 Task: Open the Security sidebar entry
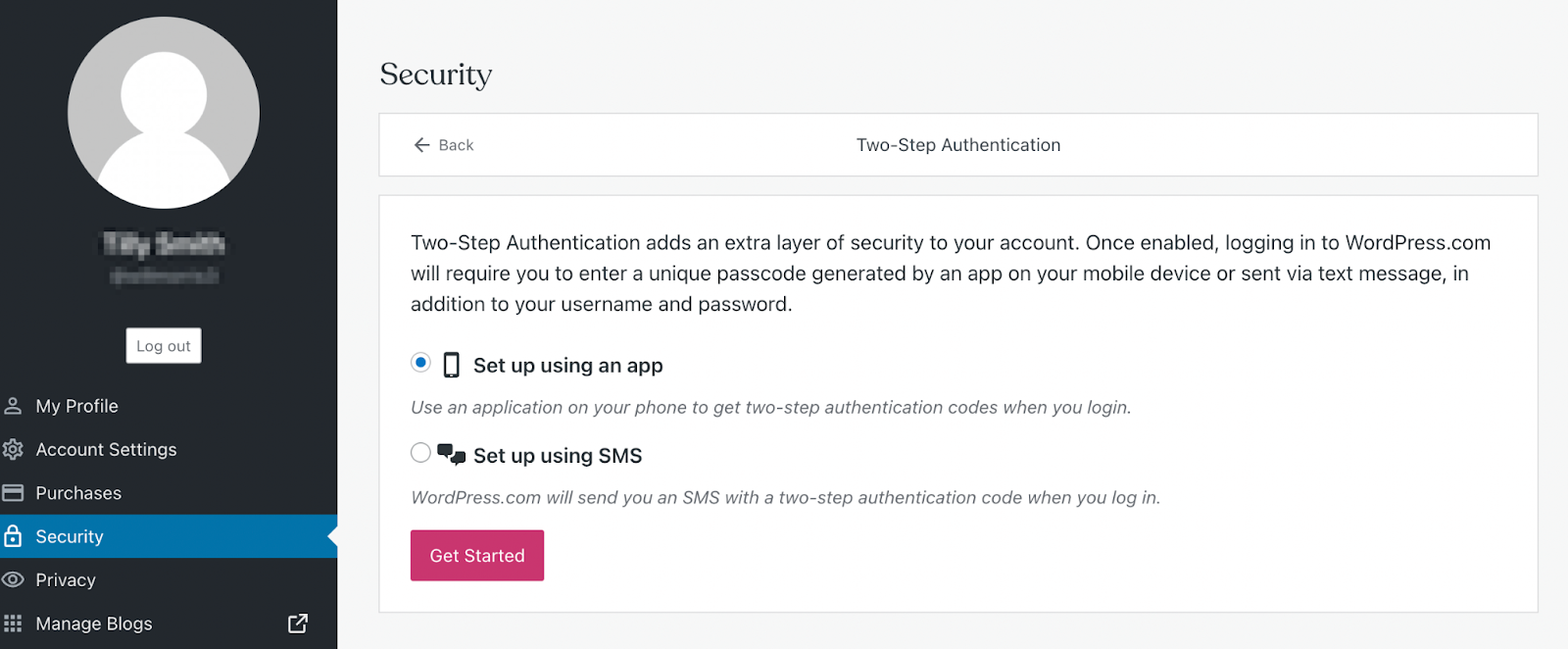pos(69,536)
